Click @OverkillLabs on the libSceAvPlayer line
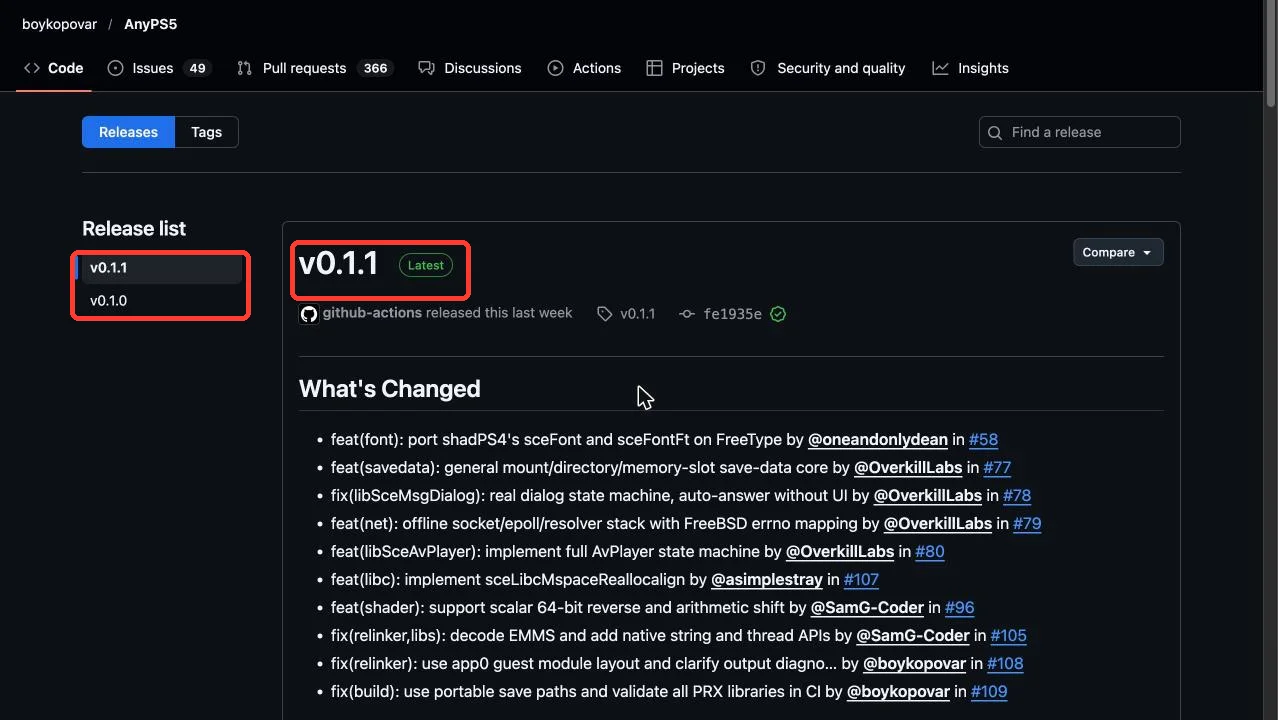 (x=840, y=551)
